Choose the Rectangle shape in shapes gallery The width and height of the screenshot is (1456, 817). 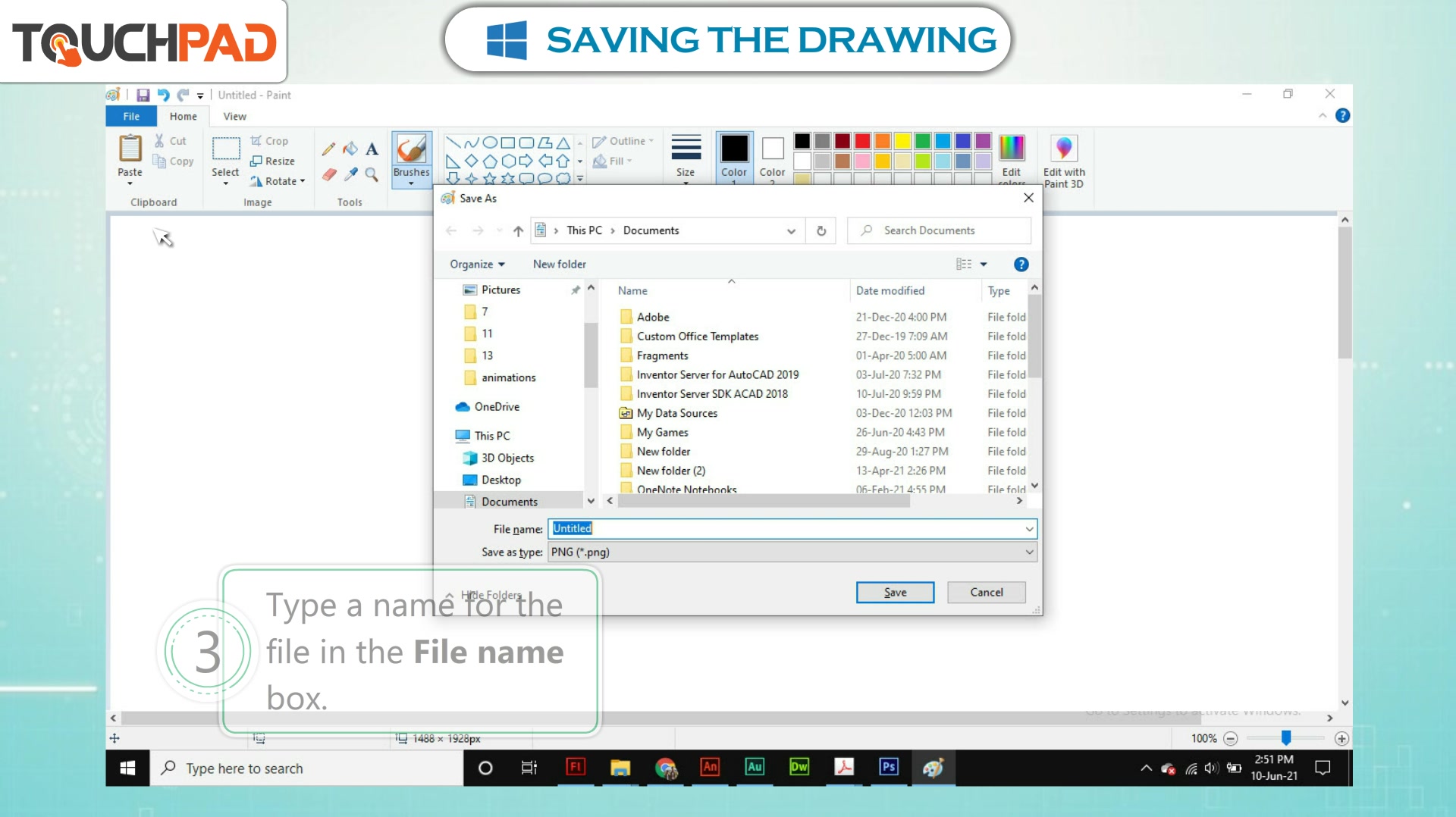pos(508,142)
